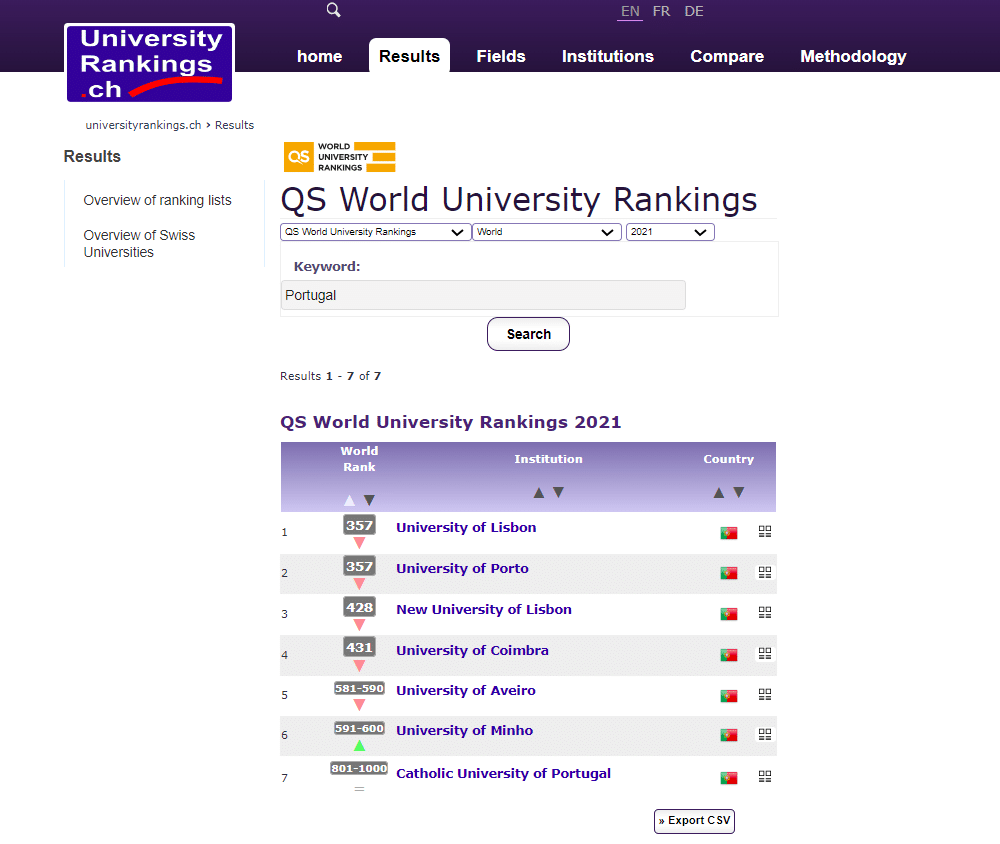Open details grid icon for New University of Lisbon

(765, 612)
